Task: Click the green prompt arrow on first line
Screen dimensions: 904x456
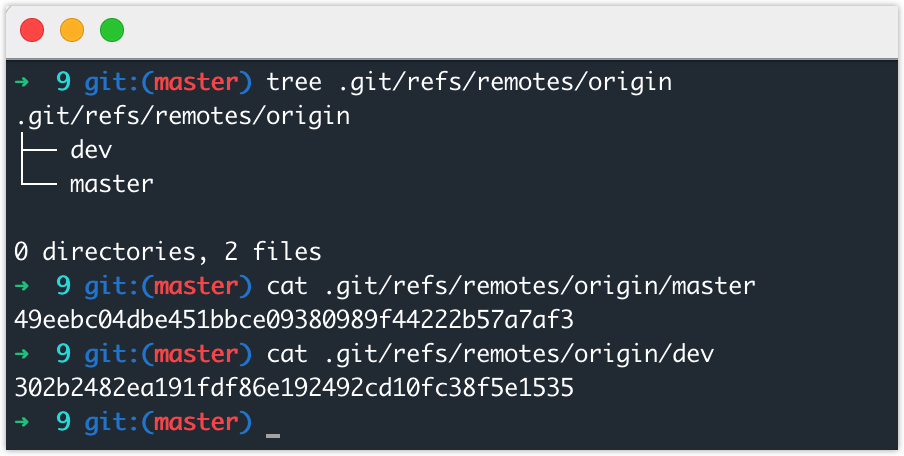Action: (x=21, y=82)
